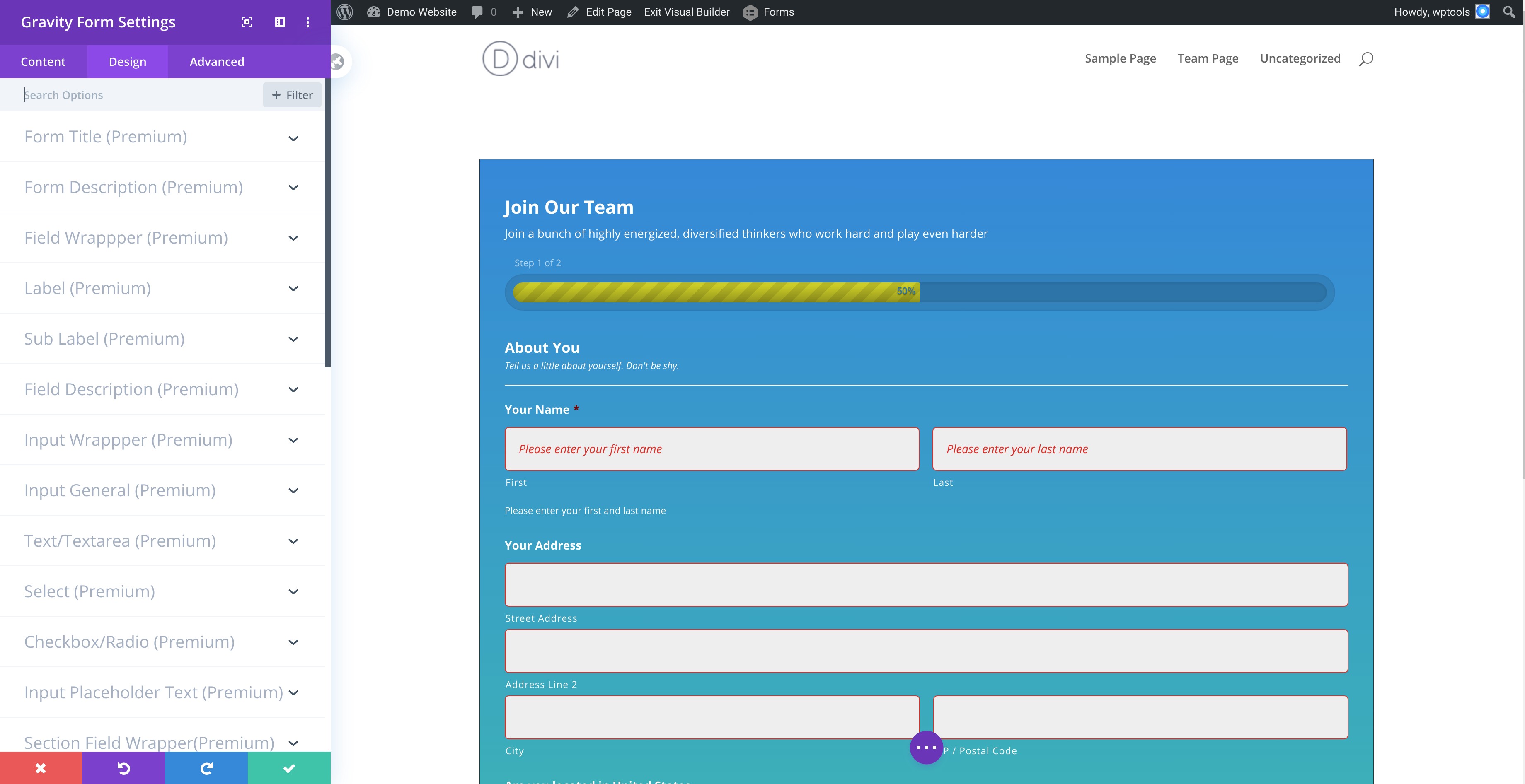Click the site header search icon
This screenshot has width=1525, height=784.
tap(1366, 58)
